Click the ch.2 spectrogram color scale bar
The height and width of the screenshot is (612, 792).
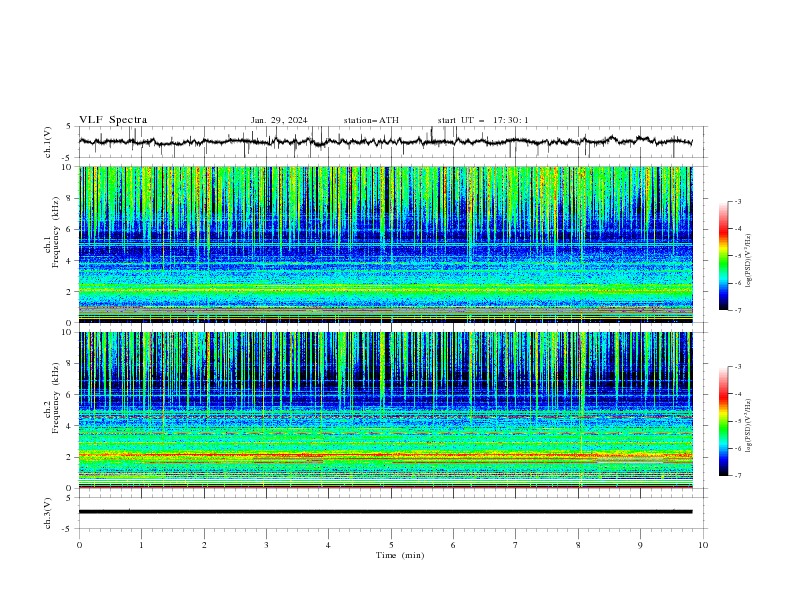coord(723,421)
